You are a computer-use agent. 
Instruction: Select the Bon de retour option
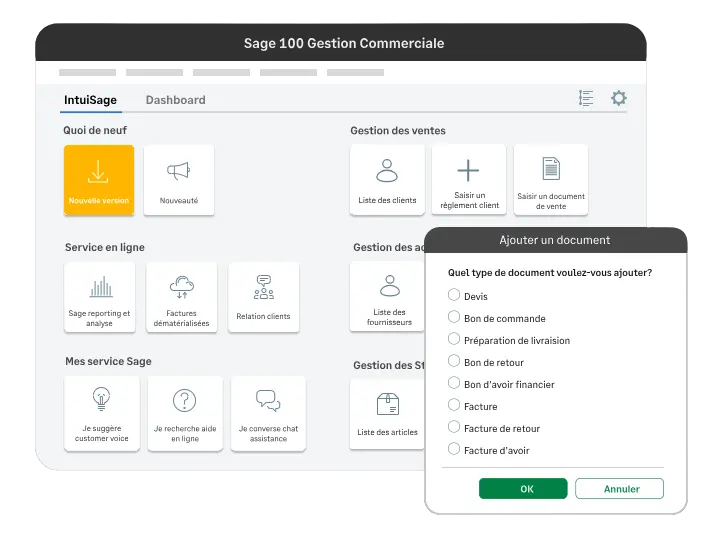[x=454, y=361]
